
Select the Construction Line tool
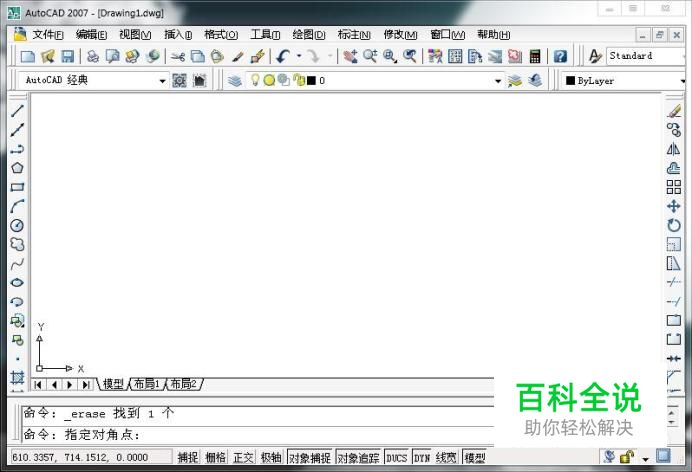17,130
